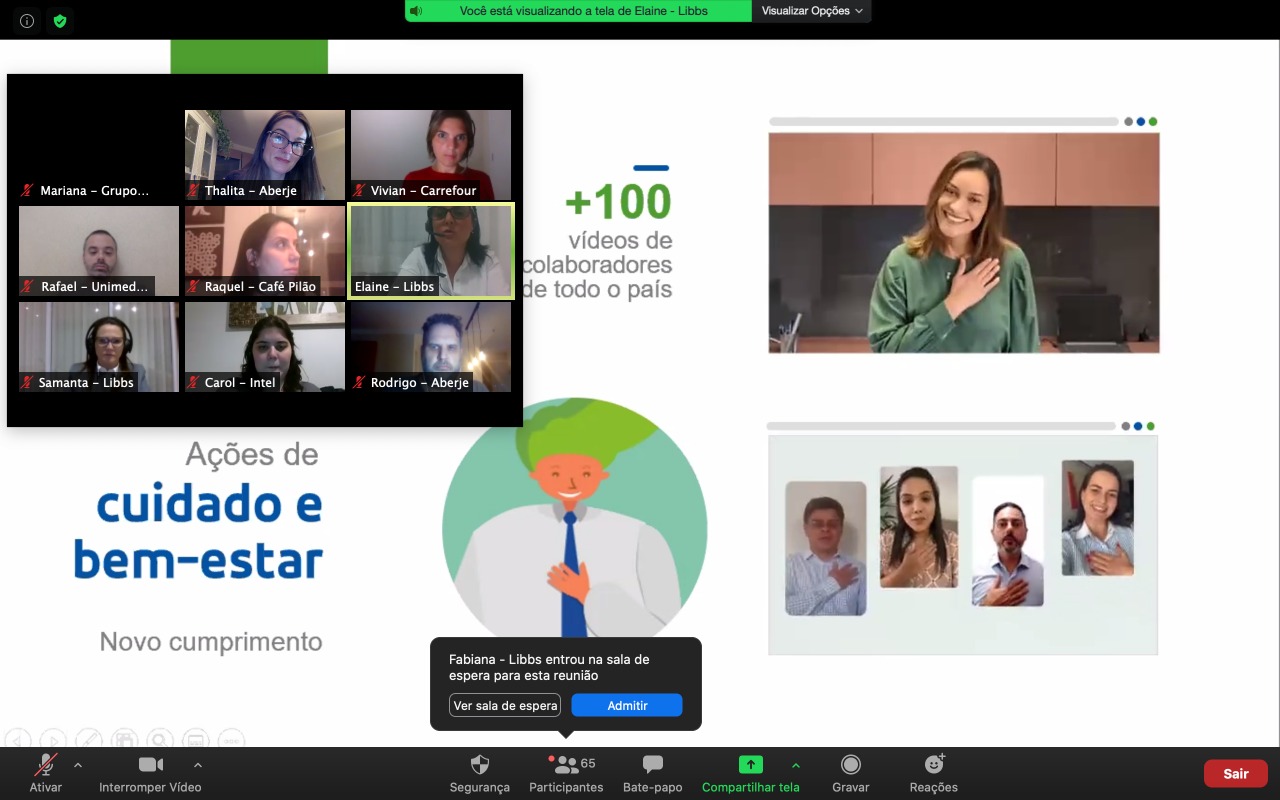
Task: Open meeting information icon
Action: [x=27, y=21]
